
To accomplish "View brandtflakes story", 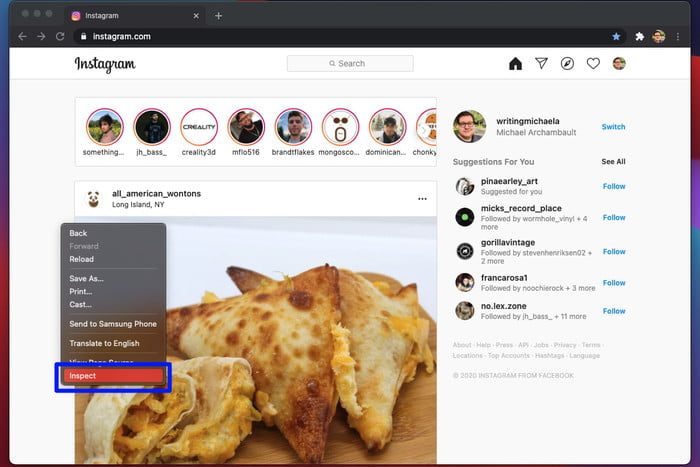I will click(x=293, y=127).
